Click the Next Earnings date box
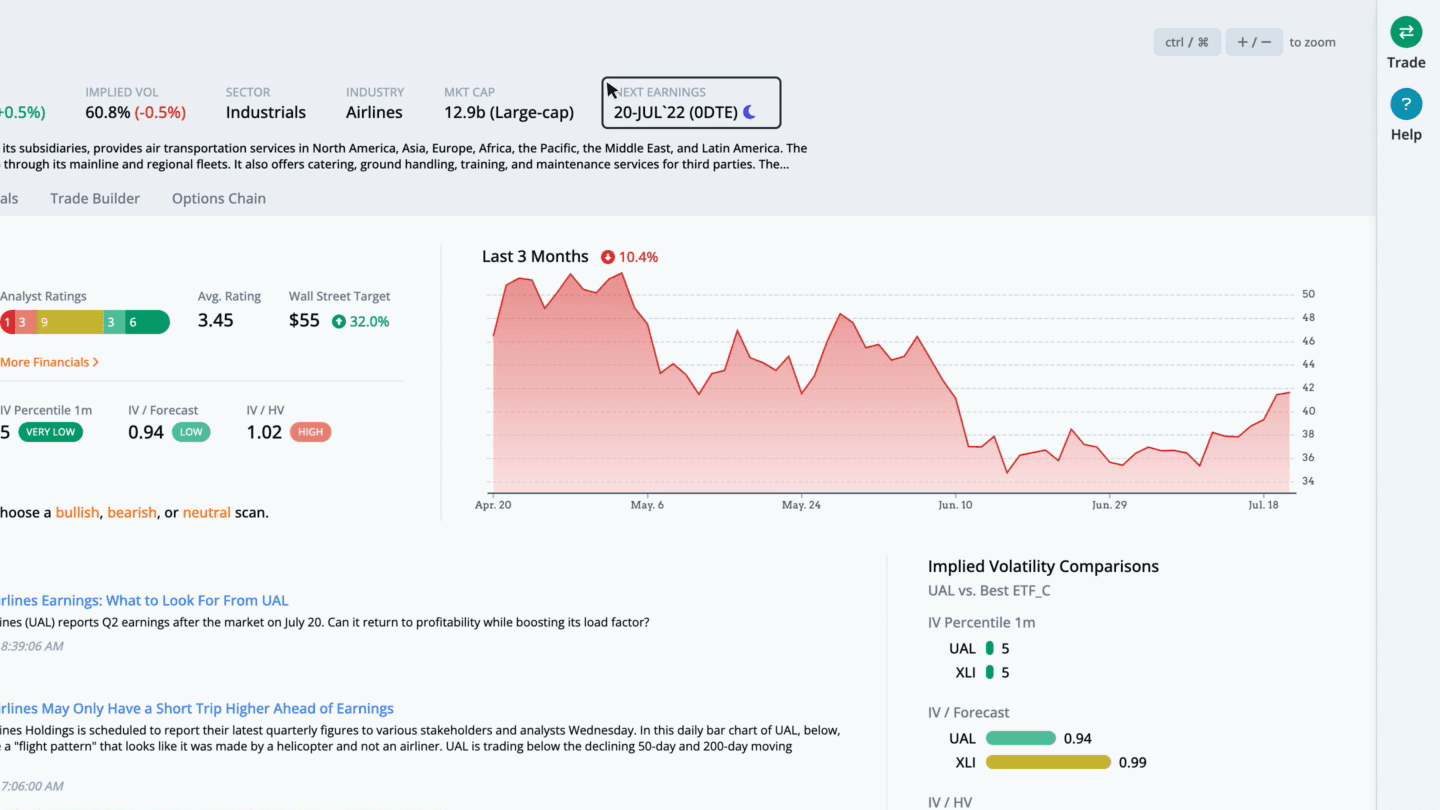This screenshot has height=810, width=1440. pos(691,103)
